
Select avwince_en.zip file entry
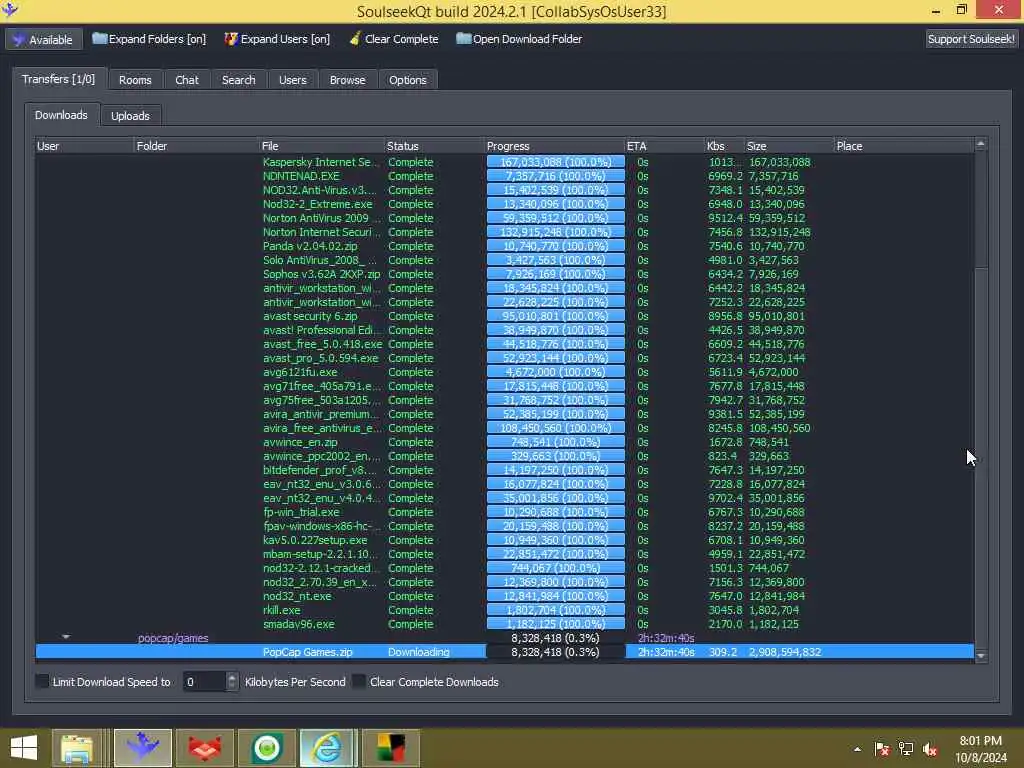click(x=300, y=442)
